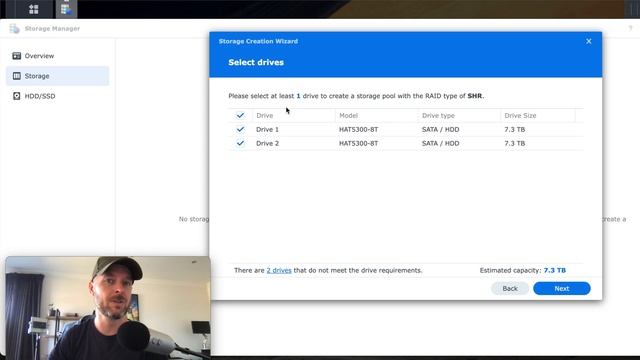
Task: Click the HDD/SSD disk icon
Action: (x=17, y=96)
